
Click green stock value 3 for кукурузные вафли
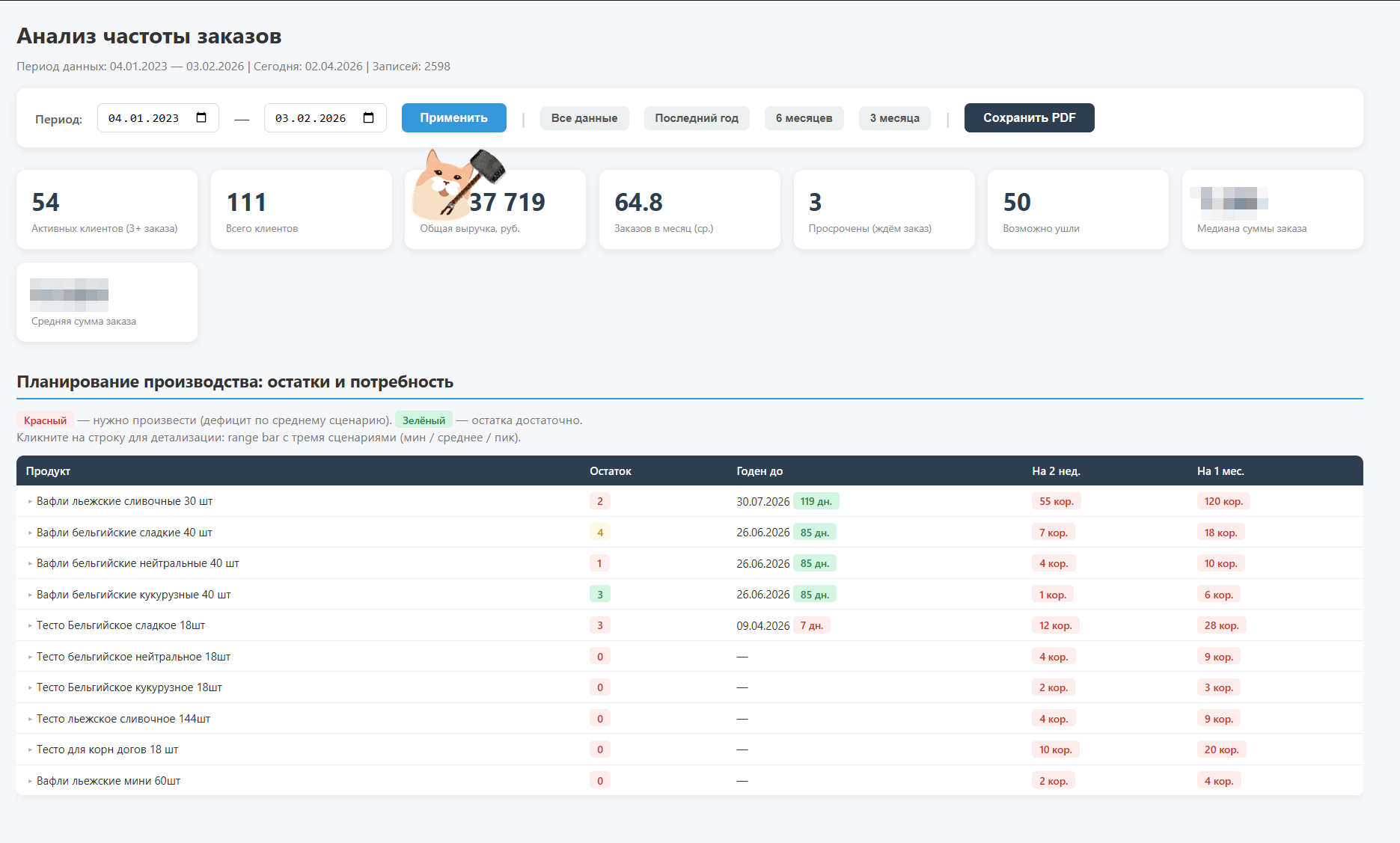tap(600, 595)
